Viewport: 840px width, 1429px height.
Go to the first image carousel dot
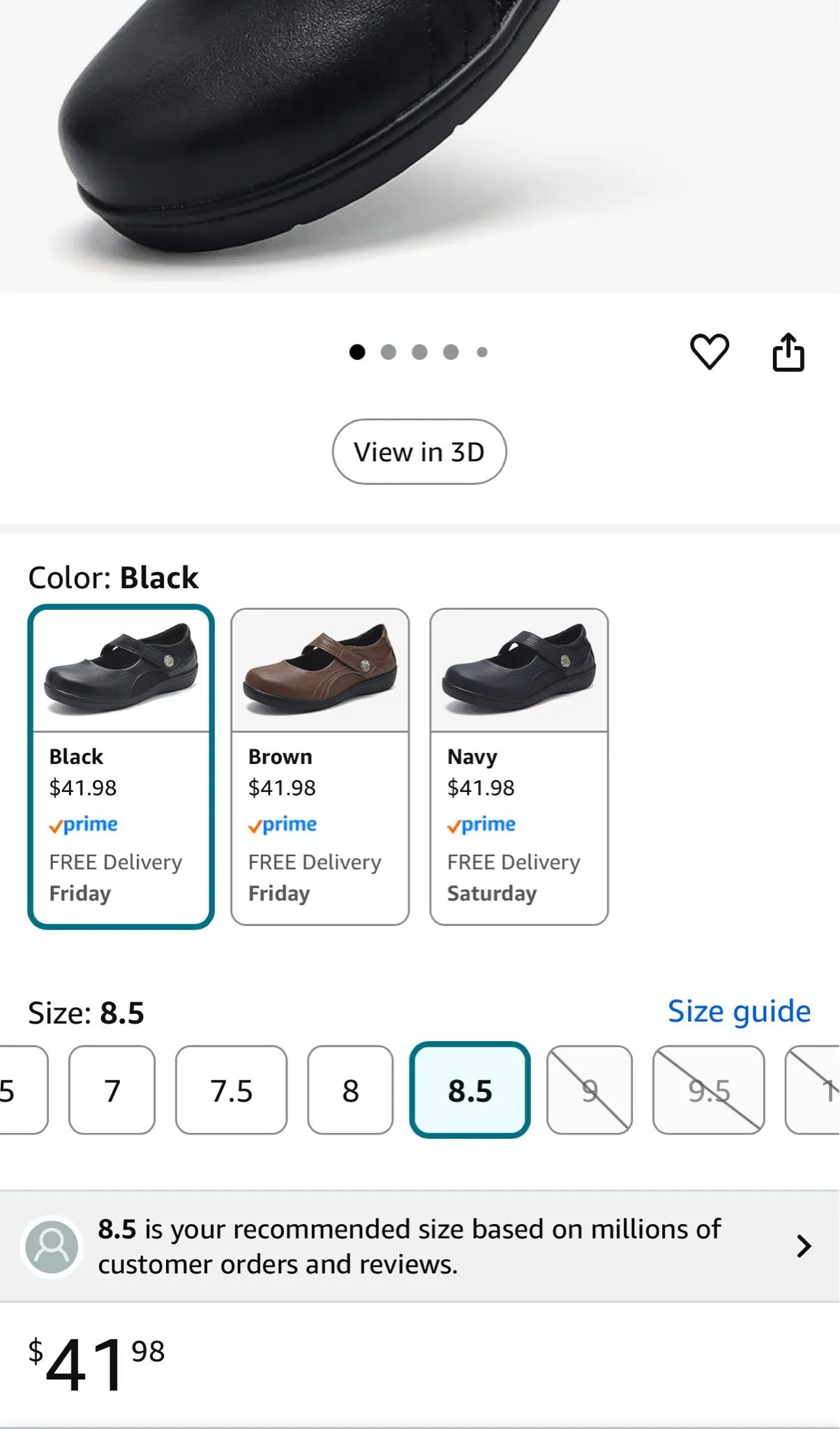[x=357, y=352]
